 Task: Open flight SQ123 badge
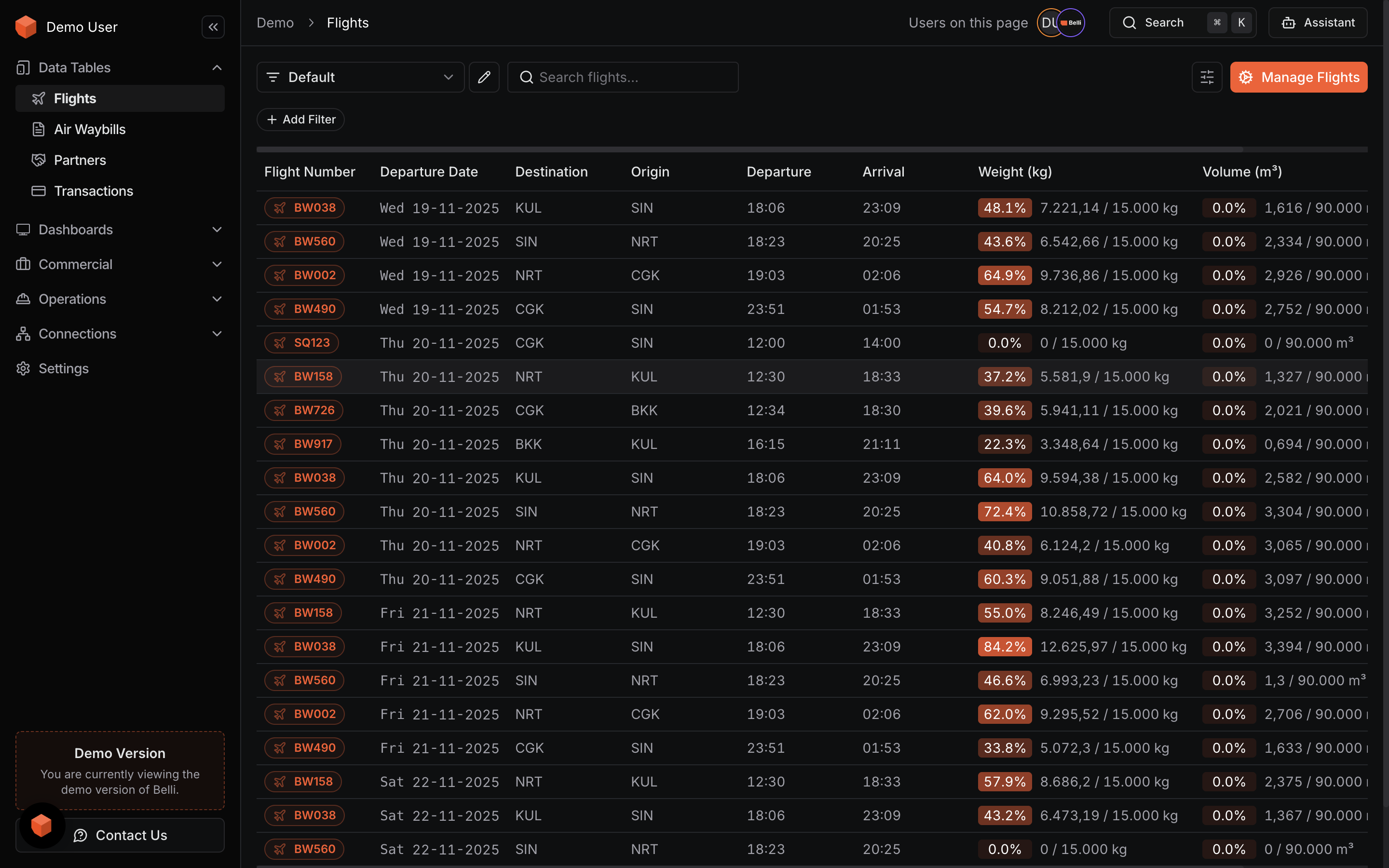pyautogui.click(x=302, y=343)
